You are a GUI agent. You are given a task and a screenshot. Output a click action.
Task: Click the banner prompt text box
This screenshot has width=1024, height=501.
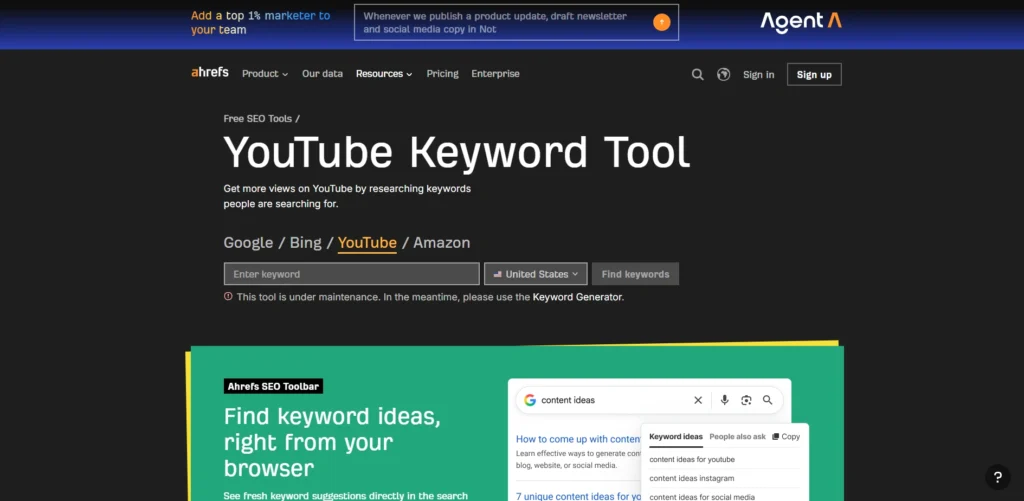516,22
